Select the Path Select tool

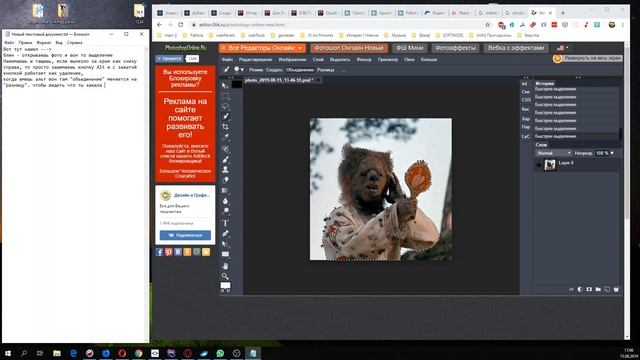225,244
